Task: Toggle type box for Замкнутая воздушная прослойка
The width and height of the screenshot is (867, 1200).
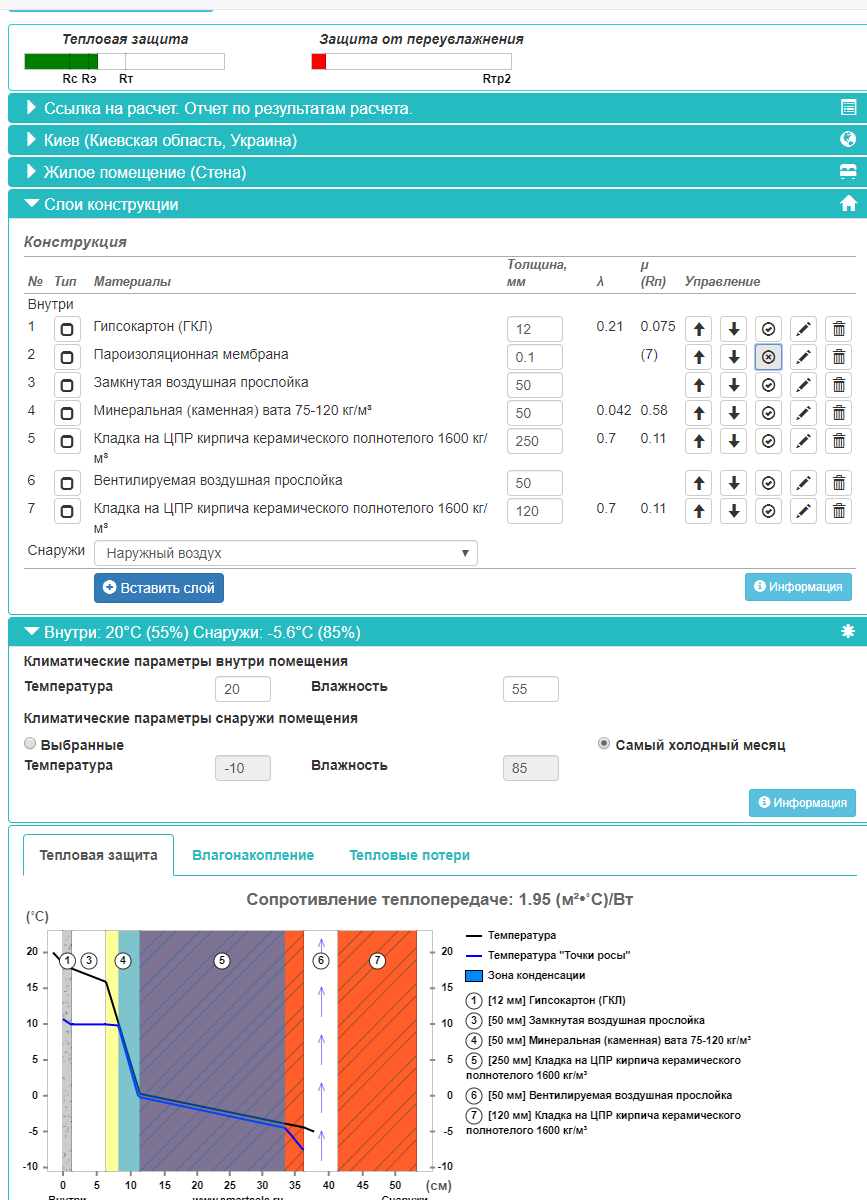Action: coord(67,384)
